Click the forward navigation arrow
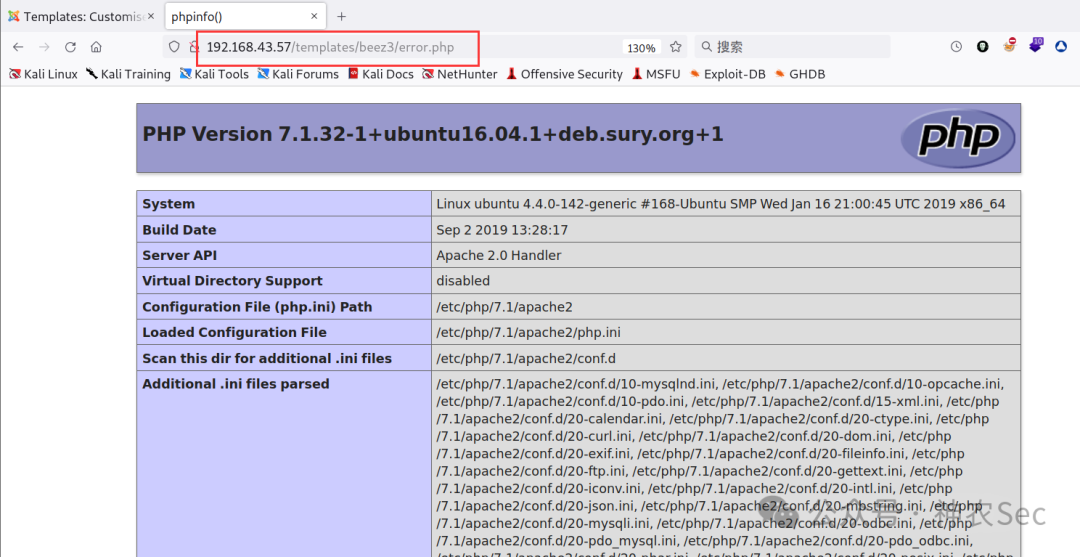This screenshot has height=557, width=1080. 44,47
